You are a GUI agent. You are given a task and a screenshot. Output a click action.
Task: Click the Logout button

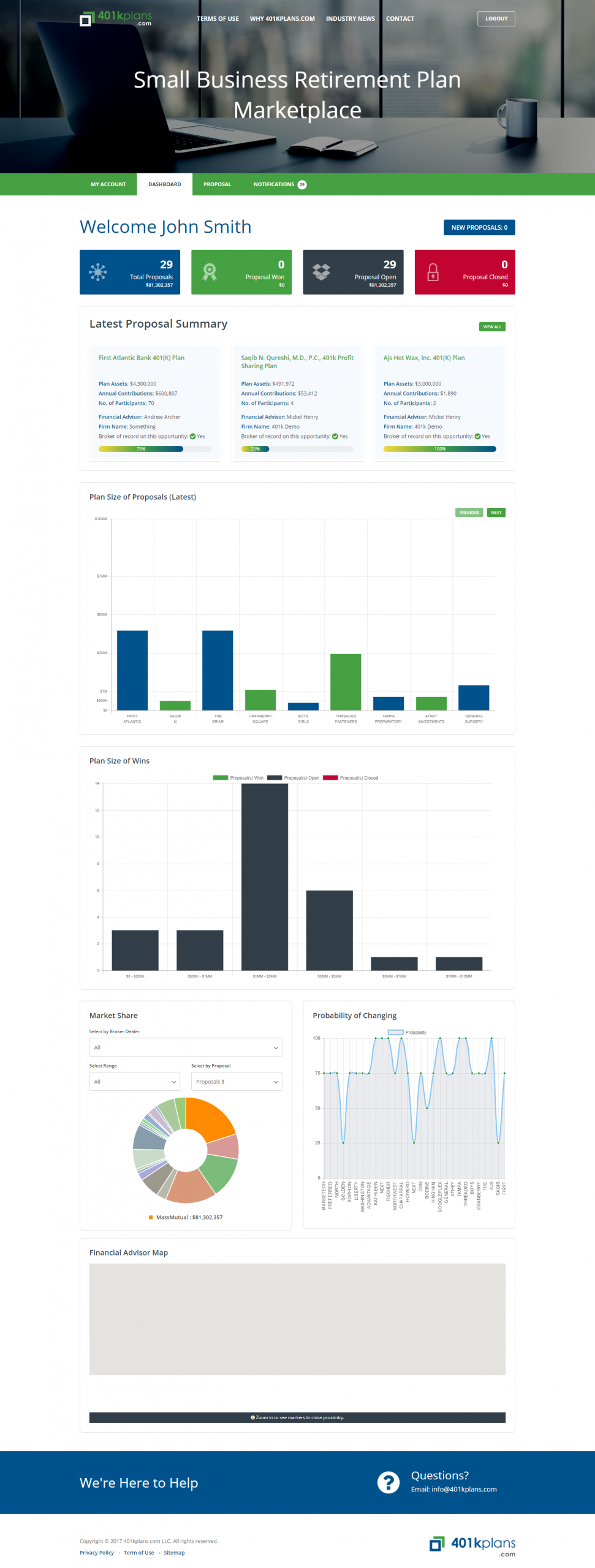tap(496, 18)
